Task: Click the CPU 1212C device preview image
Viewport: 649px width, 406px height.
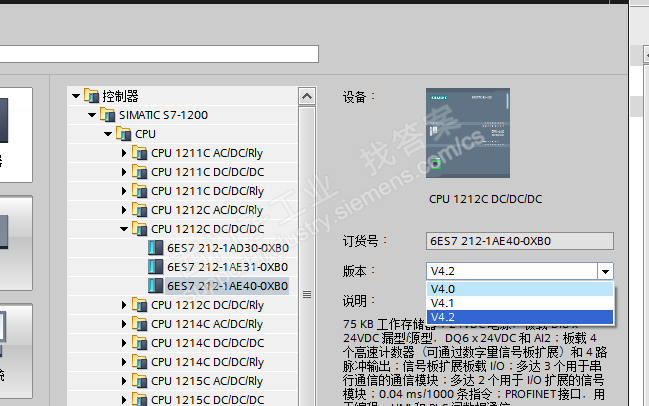Action: pos(468,133)
